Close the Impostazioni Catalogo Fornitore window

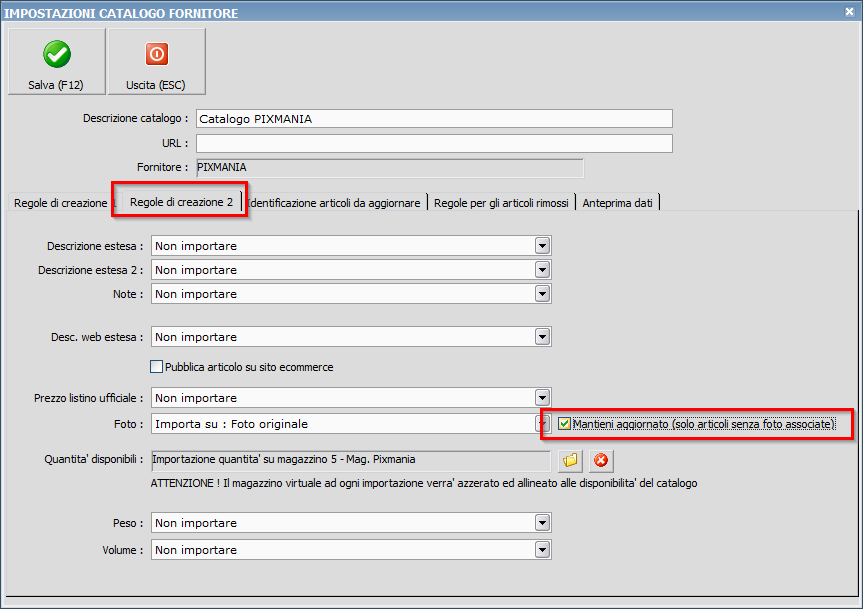point(849,12)
